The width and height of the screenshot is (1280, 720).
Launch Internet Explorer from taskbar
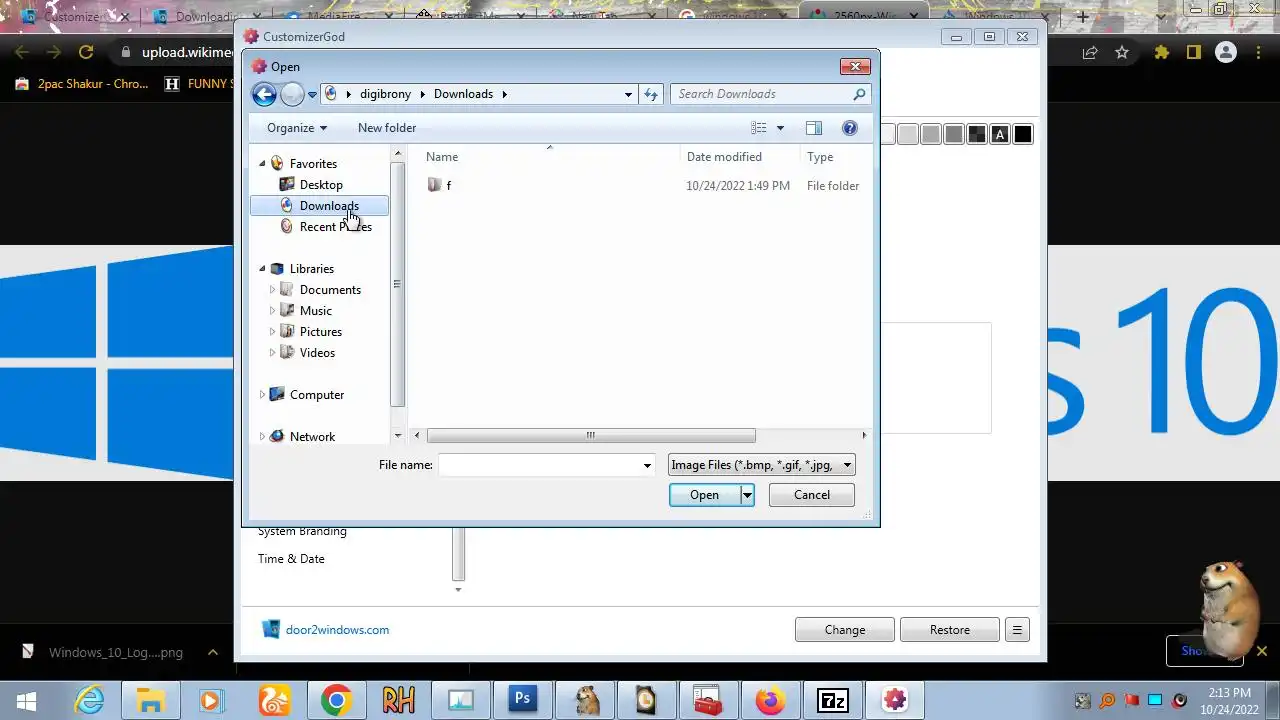[x=90, y=700]
